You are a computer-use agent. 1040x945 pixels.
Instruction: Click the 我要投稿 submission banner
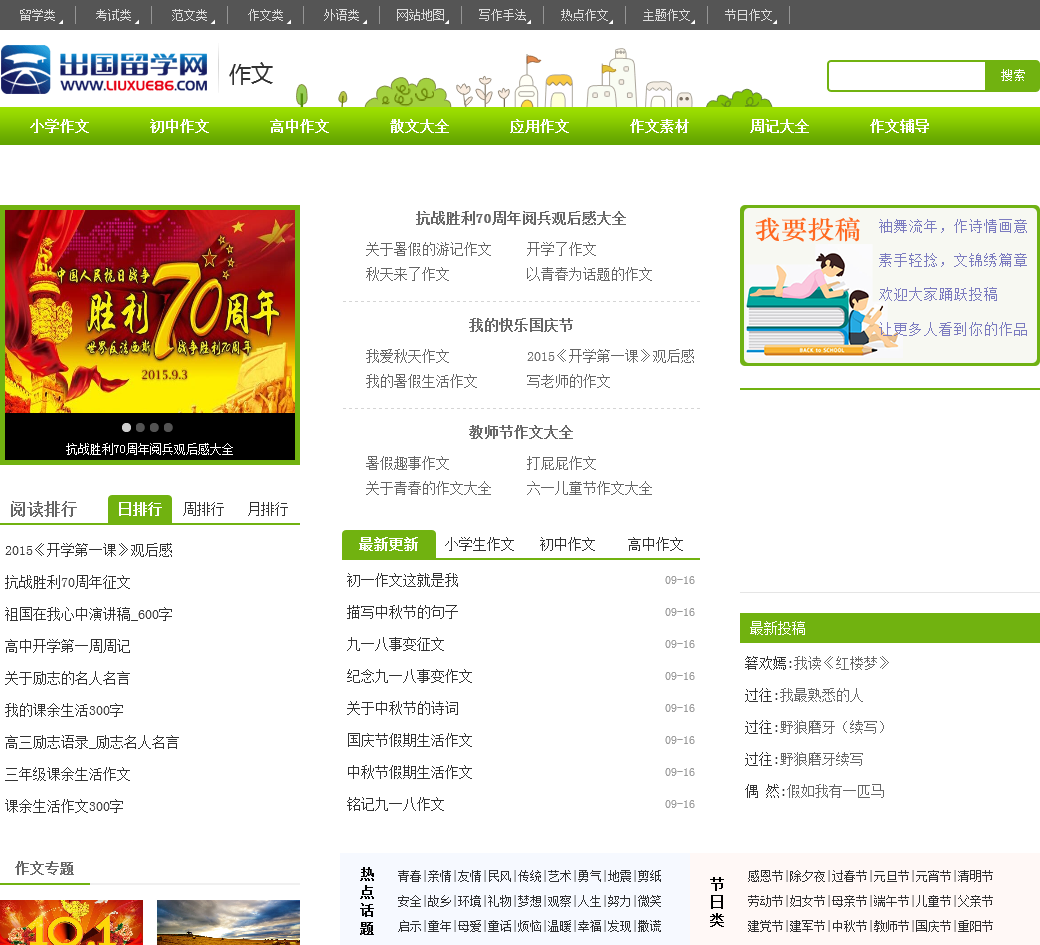click(889, 285)
